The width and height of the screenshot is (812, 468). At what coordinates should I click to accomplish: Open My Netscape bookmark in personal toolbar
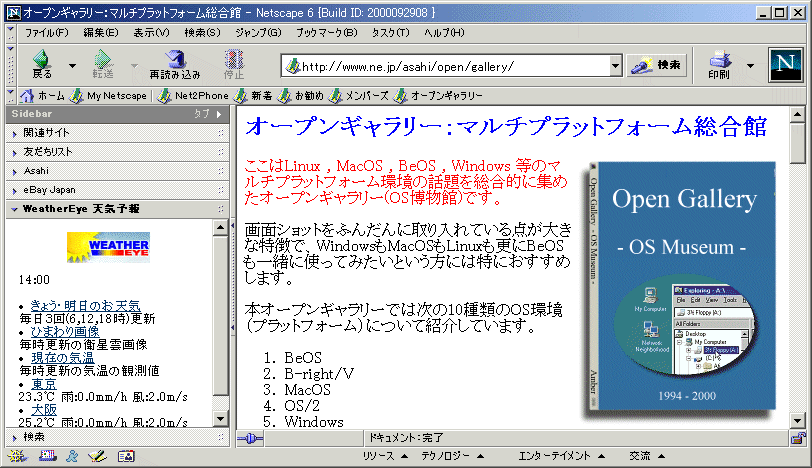click(109, 96)
